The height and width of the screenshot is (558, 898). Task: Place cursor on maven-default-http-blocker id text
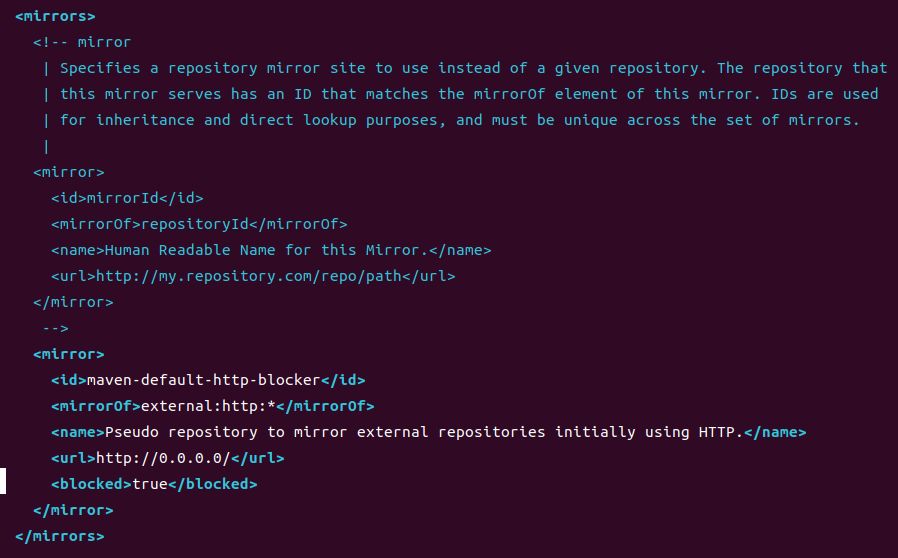coord(203,380)
